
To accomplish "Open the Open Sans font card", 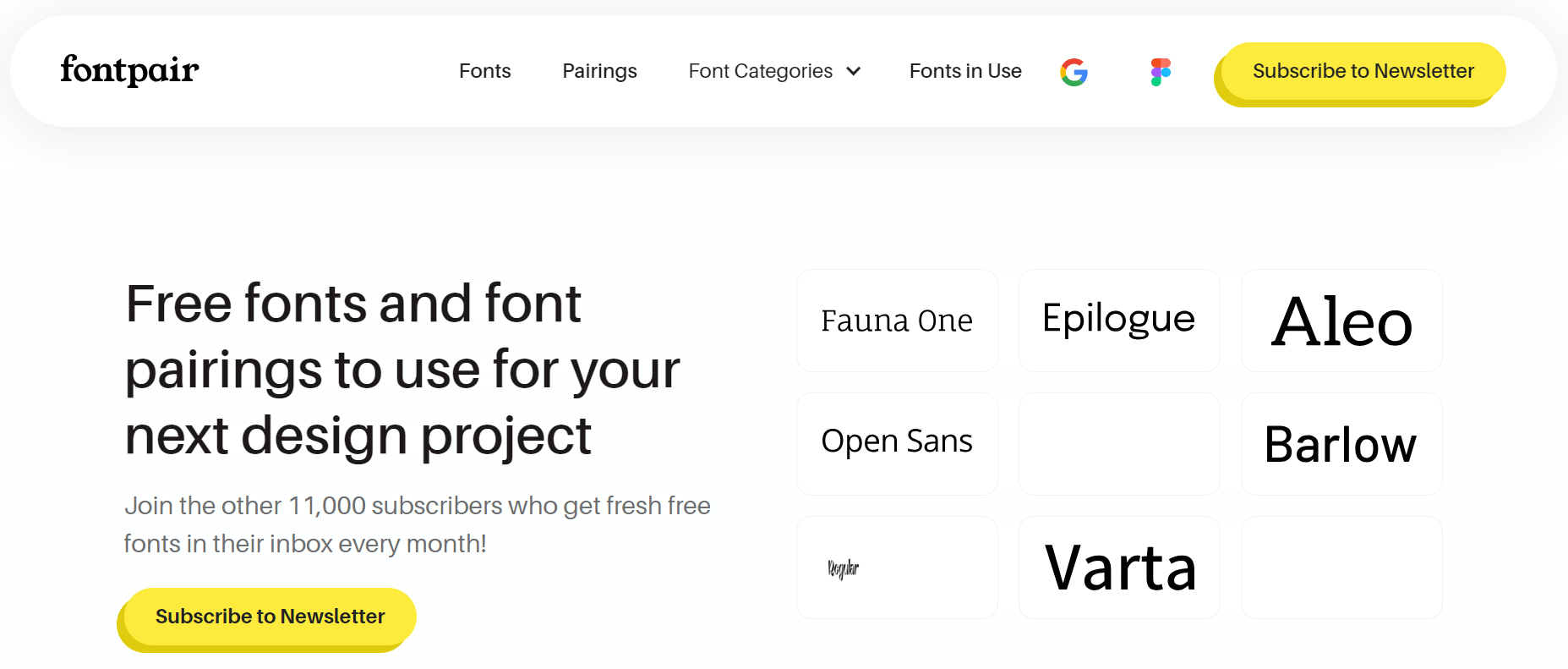I will click(897, 444).
